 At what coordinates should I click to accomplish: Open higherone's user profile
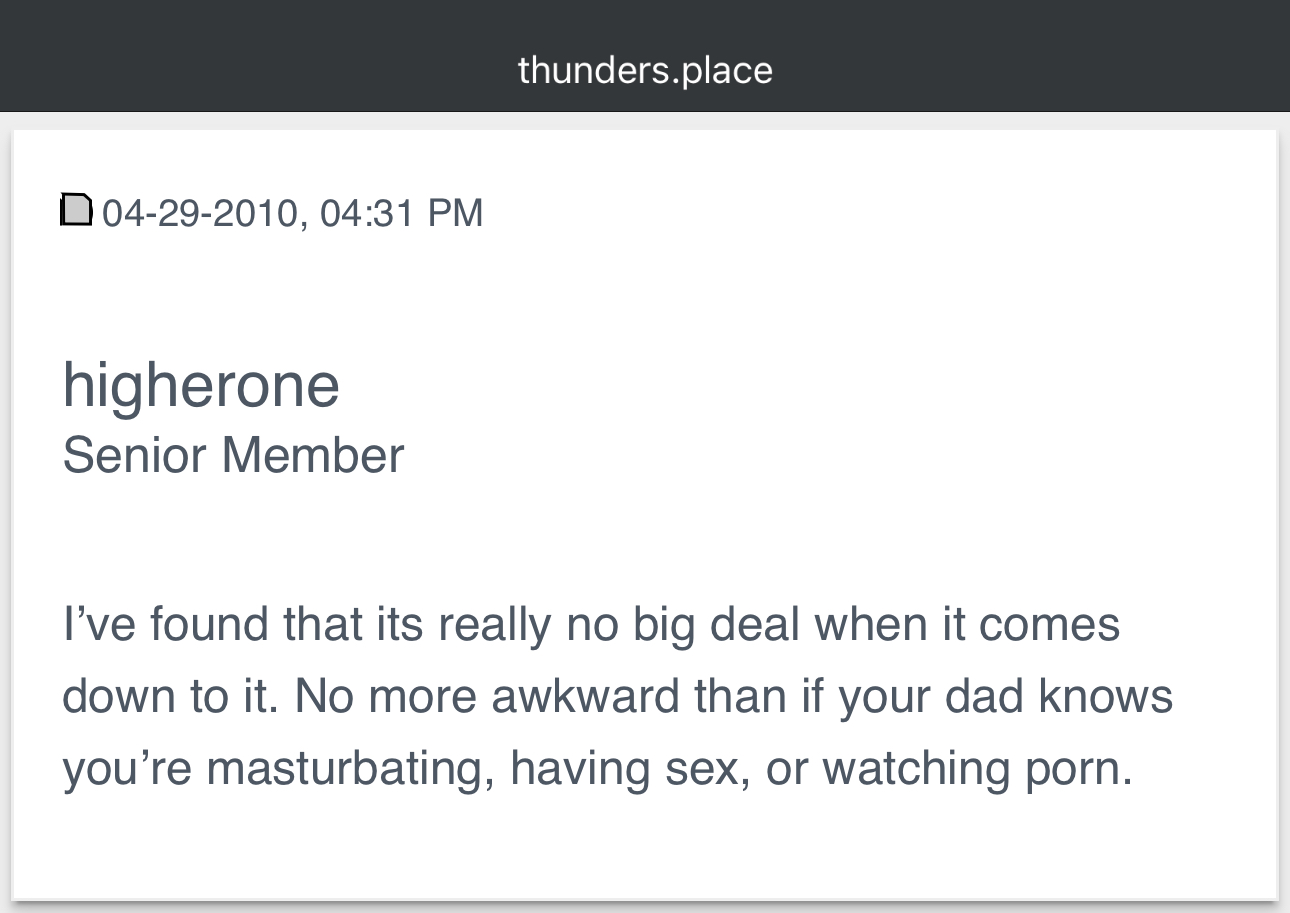(201, 385)
